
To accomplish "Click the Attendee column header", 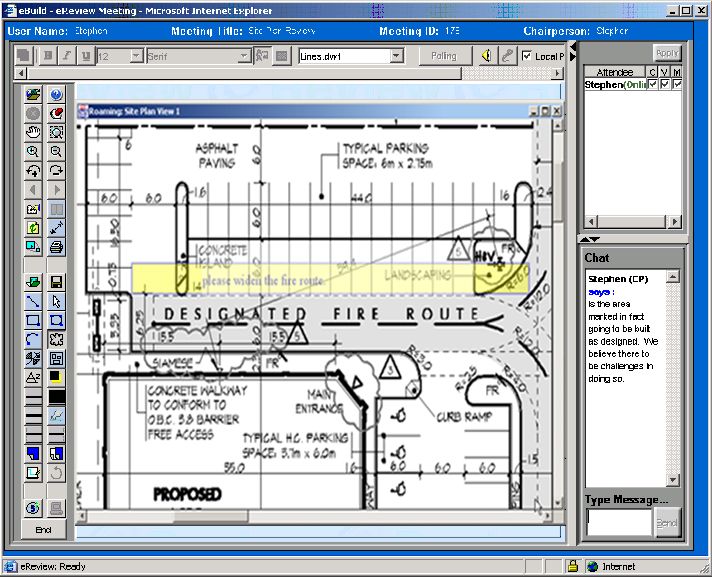I will click(614, 73).
